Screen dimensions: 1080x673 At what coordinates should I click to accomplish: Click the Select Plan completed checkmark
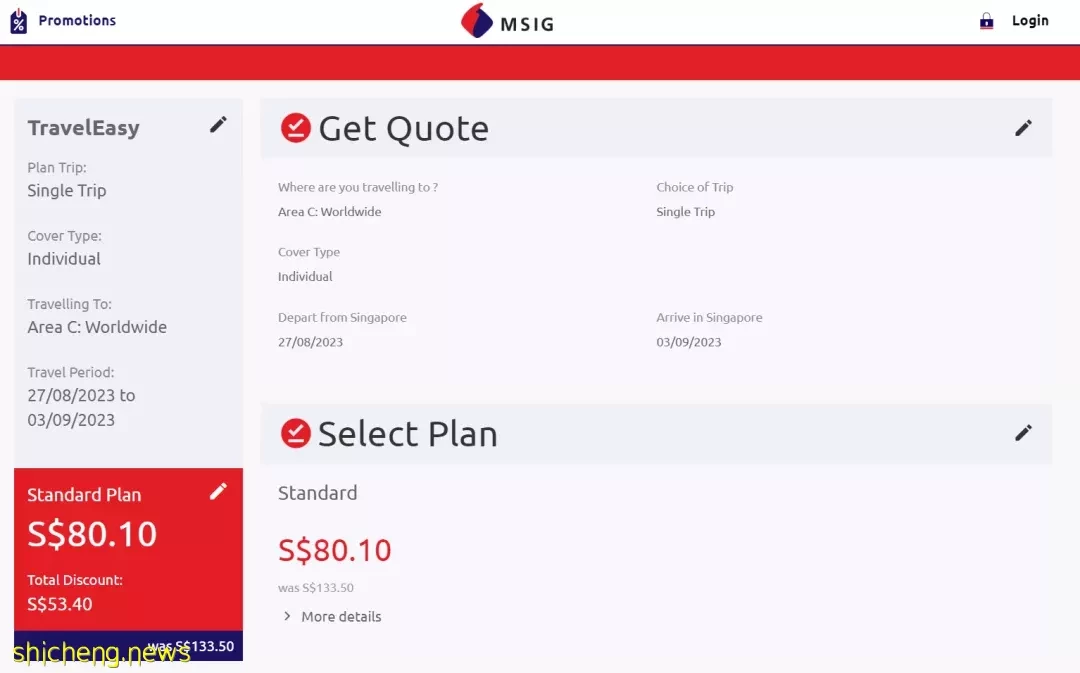coord(295,433)
